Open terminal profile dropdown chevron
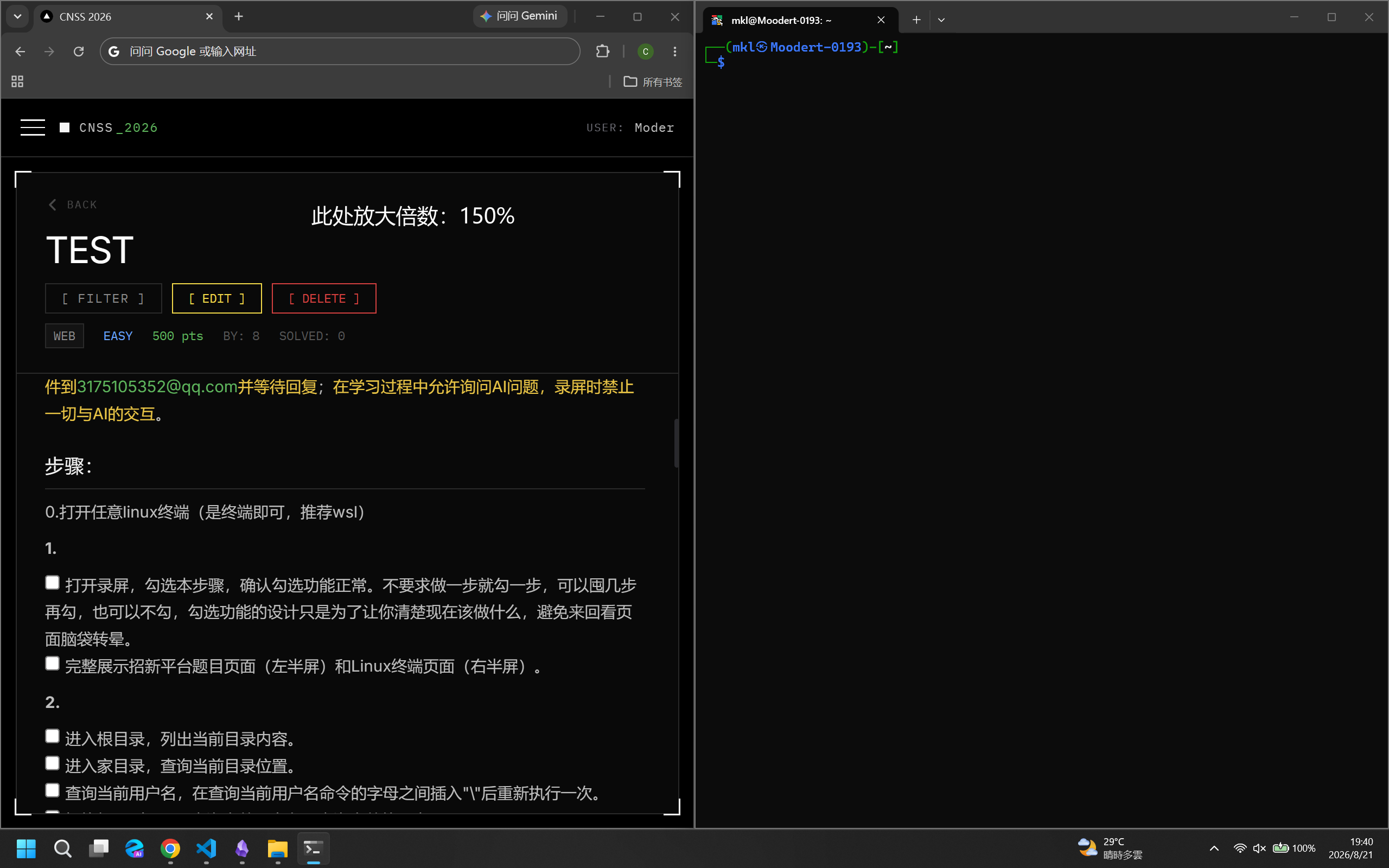This screenshot has width=1389, height=868. pyautogui.click(x=941, y=20)
